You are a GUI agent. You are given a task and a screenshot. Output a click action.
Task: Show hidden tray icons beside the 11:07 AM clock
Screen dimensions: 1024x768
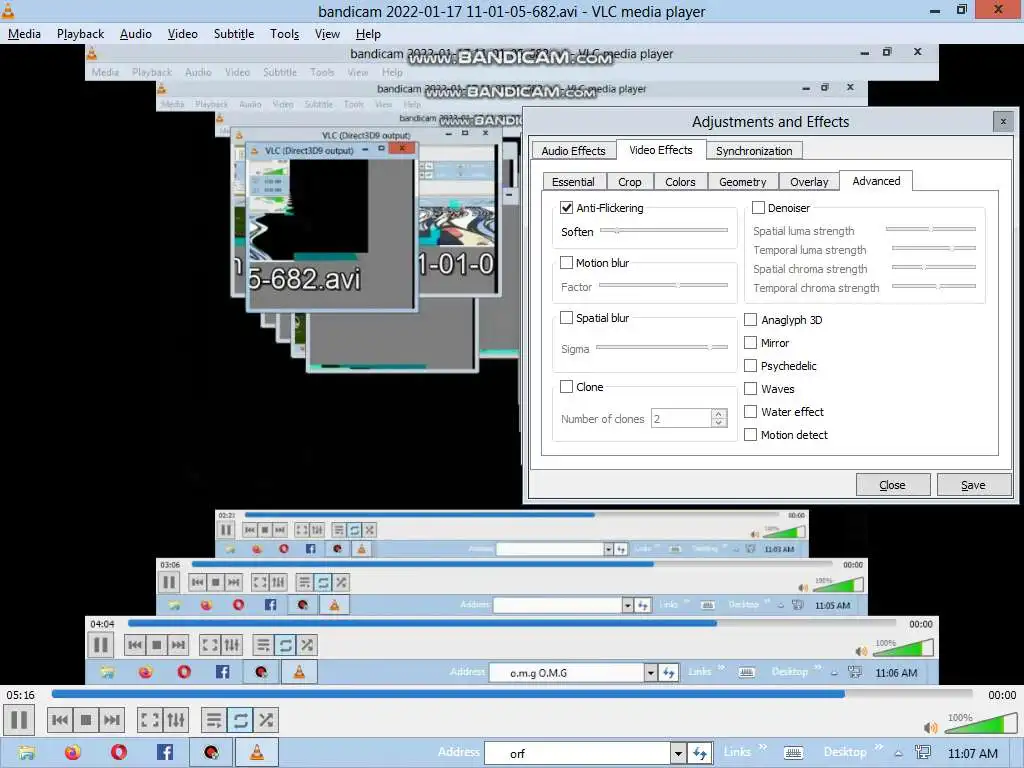[899, 754]
